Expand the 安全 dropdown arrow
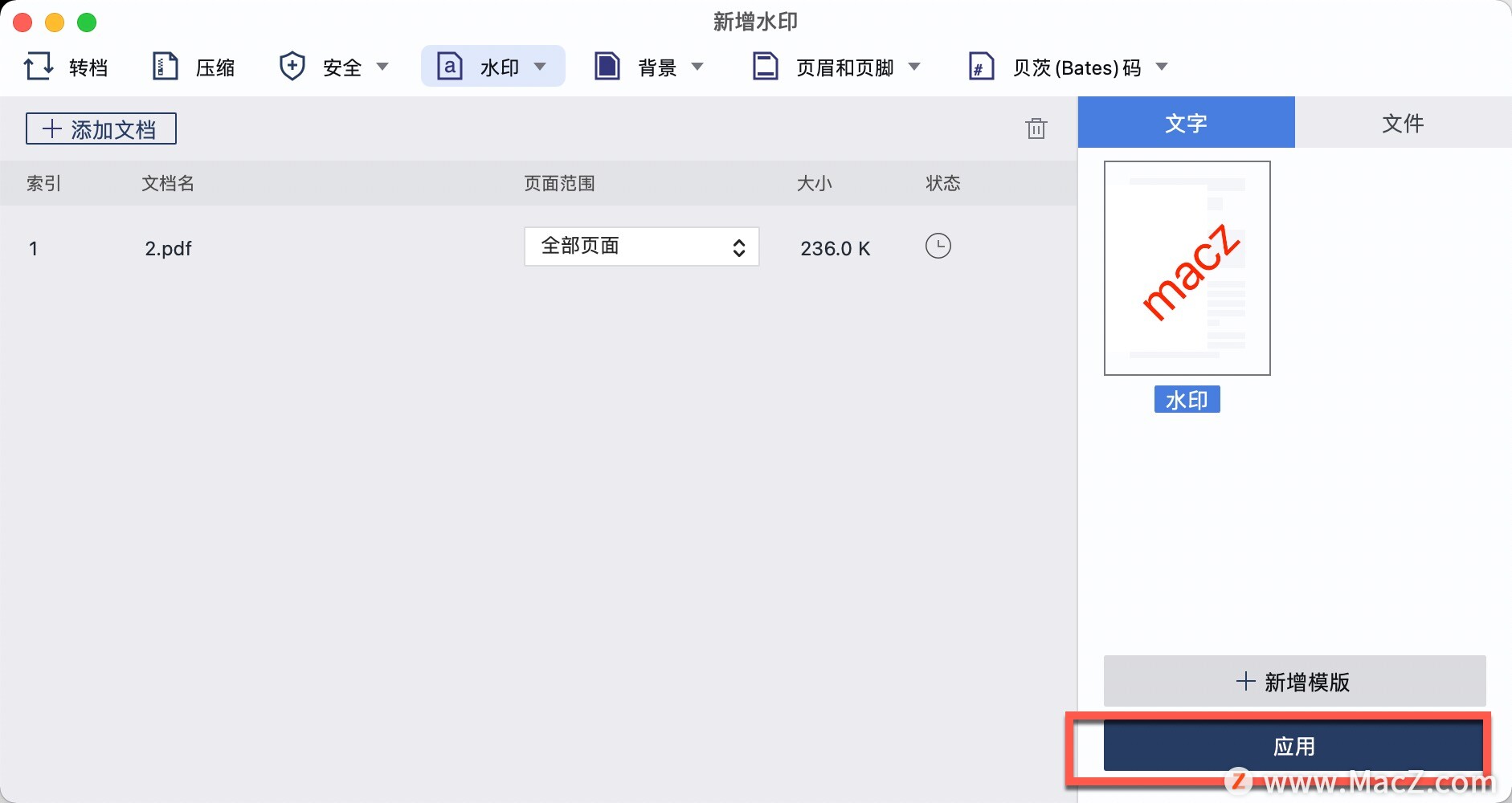Screen dimensions: 1512x803 pyautogui.click(x=382, y=67)
